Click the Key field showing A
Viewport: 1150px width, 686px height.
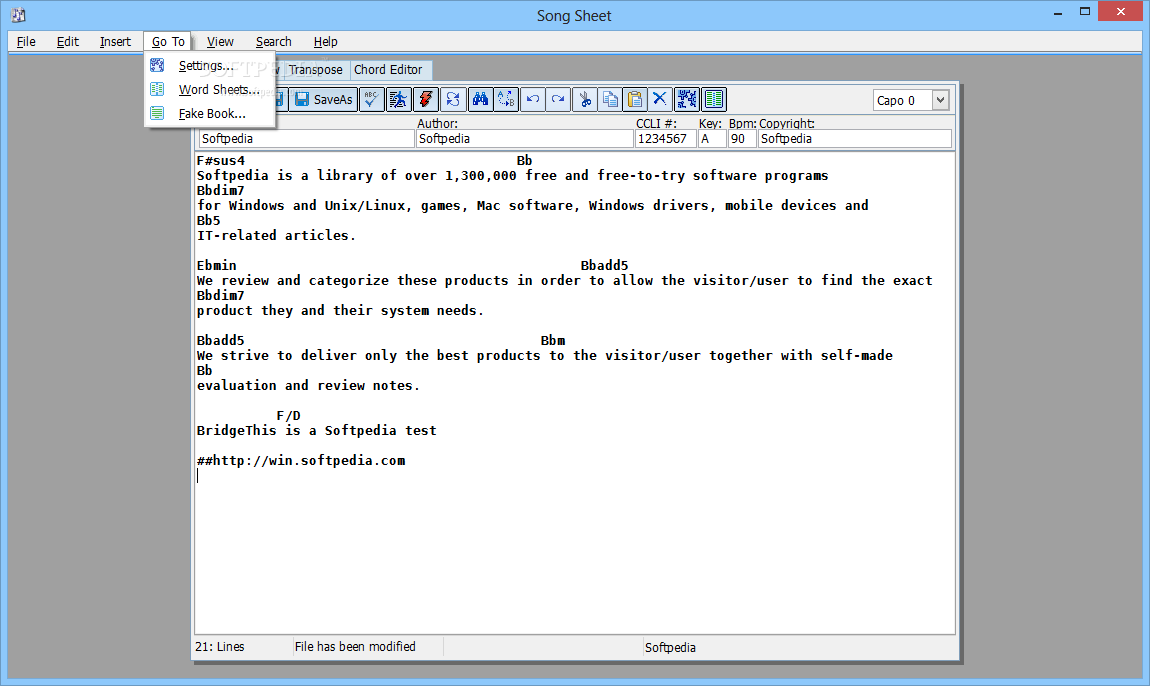click(x=712, y=139)
